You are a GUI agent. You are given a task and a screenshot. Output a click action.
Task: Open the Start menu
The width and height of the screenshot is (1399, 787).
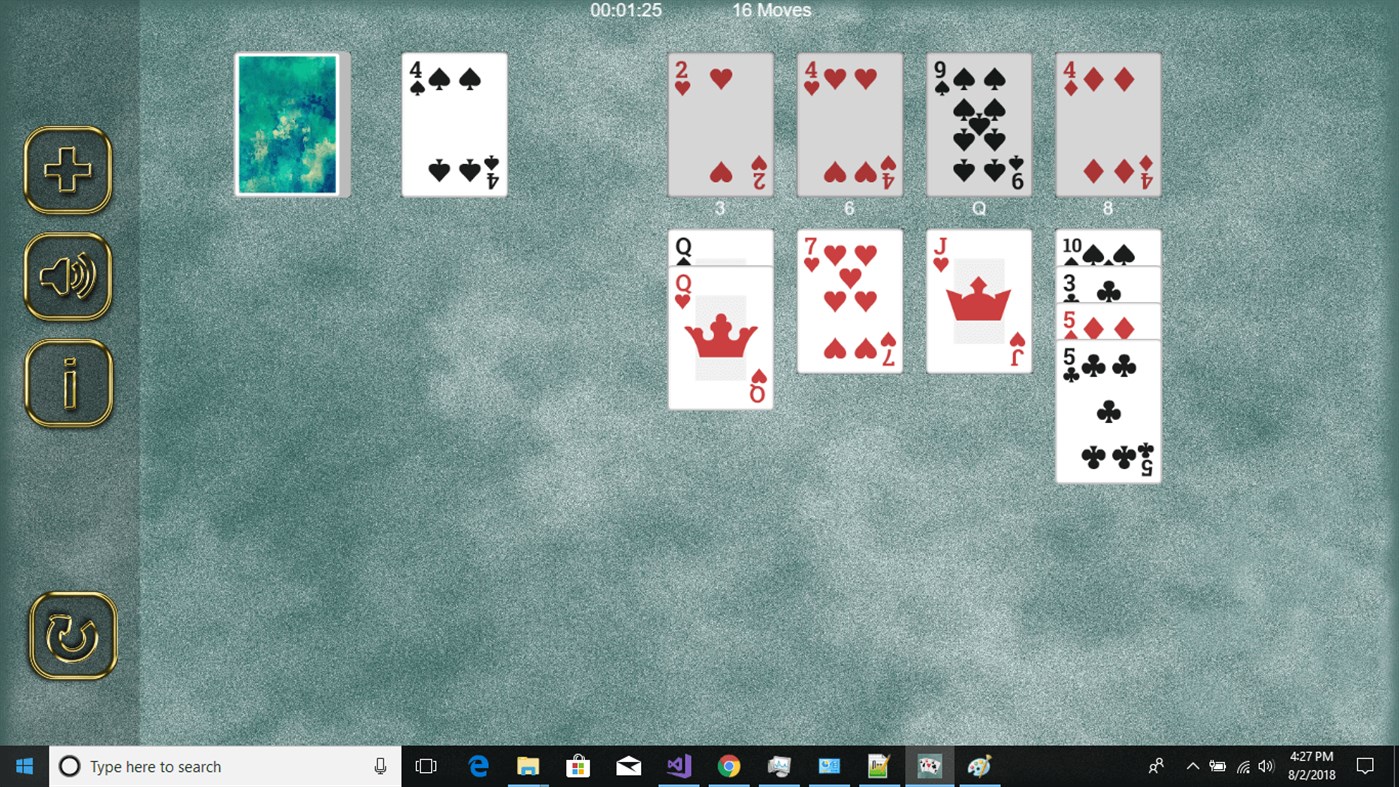(x=23, y=766)
